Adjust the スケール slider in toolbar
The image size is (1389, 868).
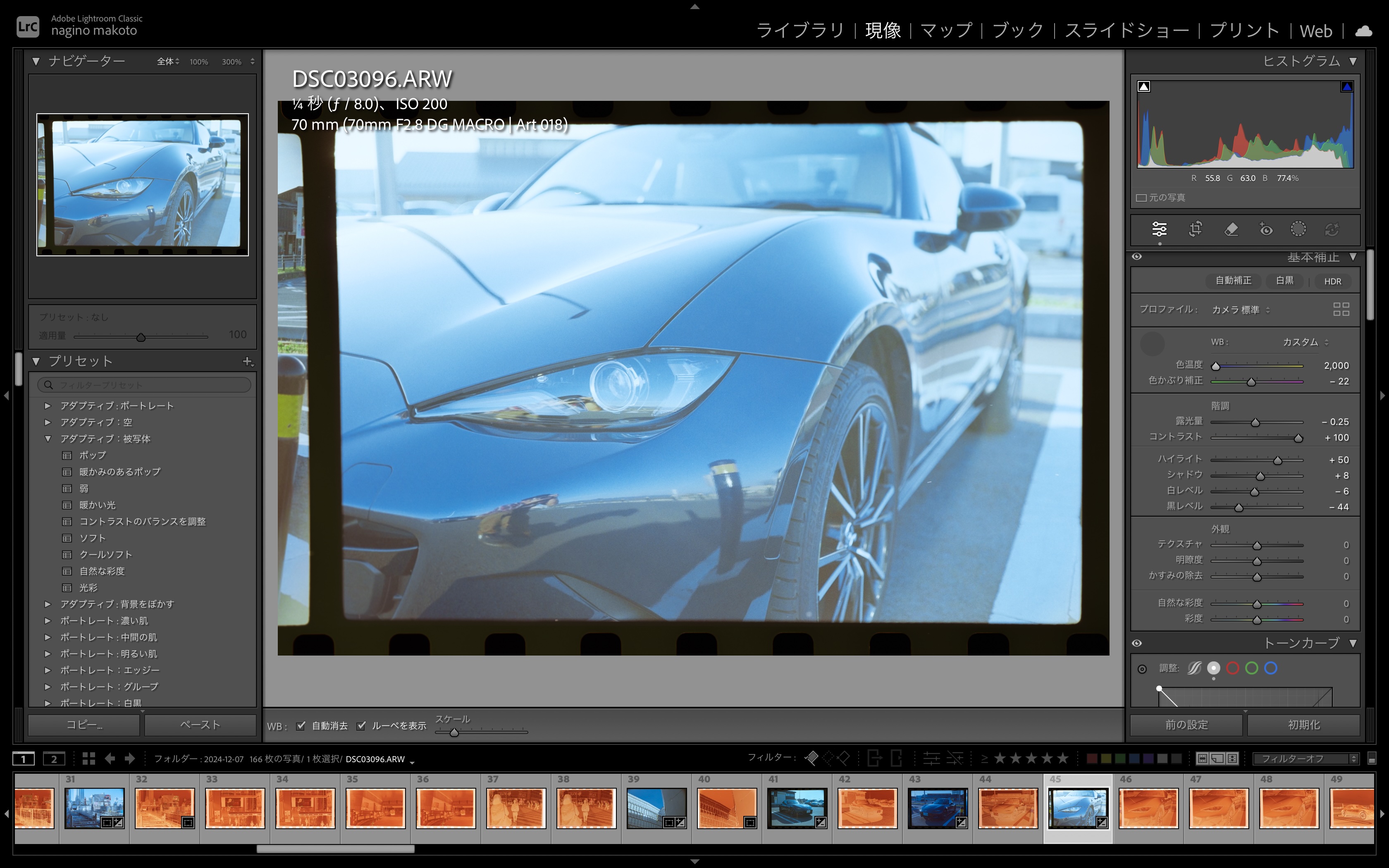(481, 732)
